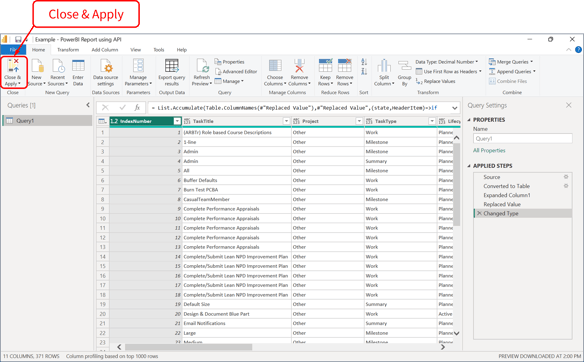Open the Advanced Editor
The image size is (584, 362).
coord(236,72)
